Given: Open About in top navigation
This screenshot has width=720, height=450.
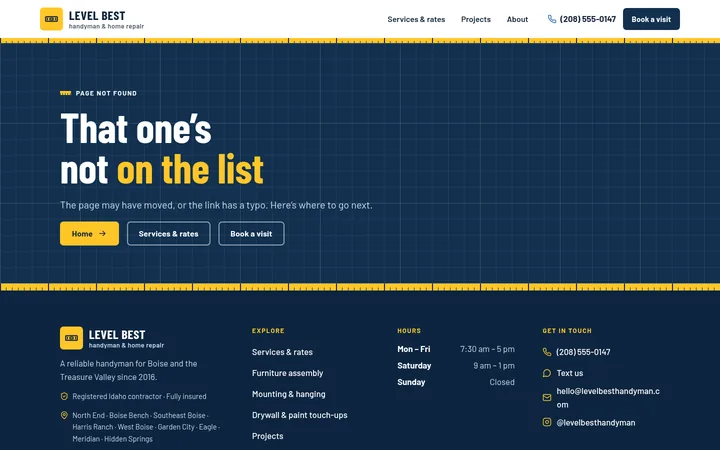Looking at the screenshot, I should [x=517, y=19].
